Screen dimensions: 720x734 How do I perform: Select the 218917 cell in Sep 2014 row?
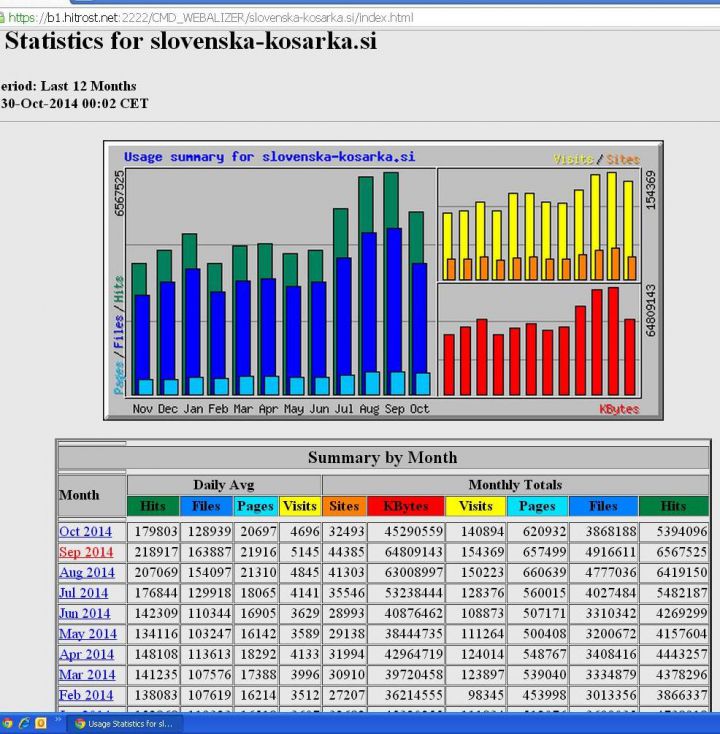154,552
